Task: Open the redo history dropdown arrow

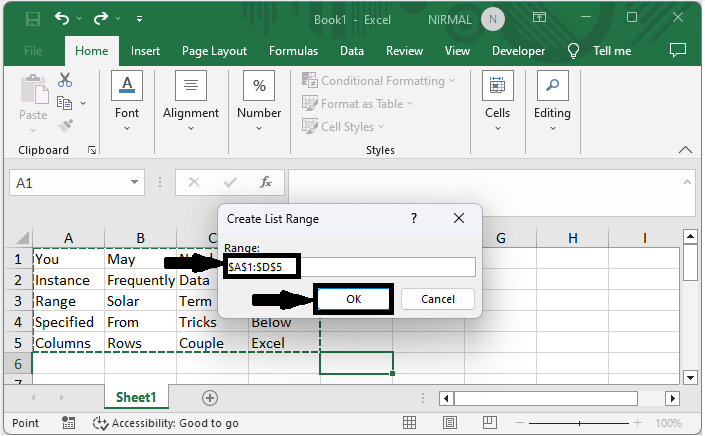Action: pos(118,19)
